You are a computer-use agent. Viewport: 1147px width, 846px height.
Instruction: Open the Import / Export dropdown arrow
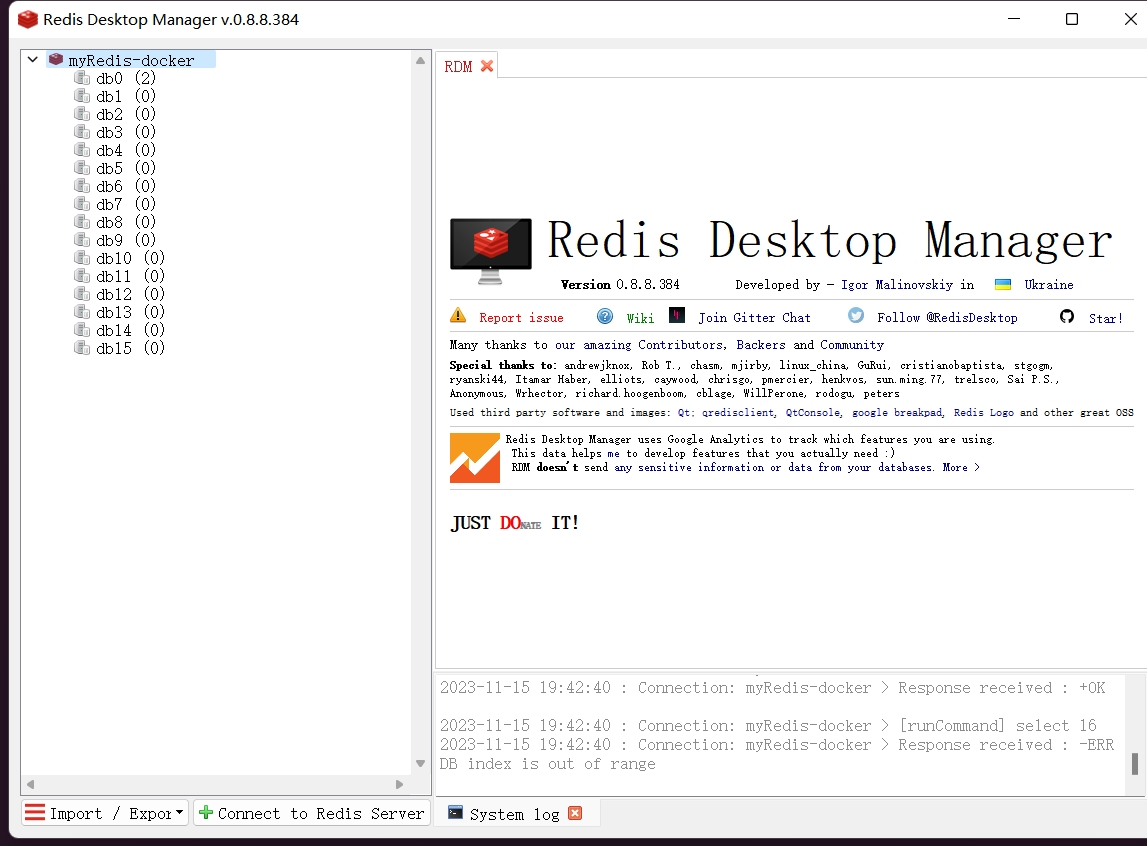180,812
